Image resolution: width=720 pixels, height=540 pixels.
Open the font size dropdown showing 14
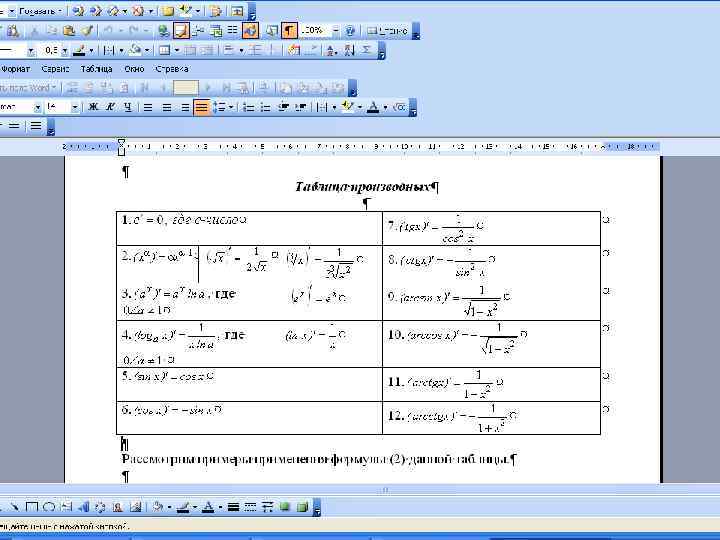pyautogui.click(x=74, y=107)
